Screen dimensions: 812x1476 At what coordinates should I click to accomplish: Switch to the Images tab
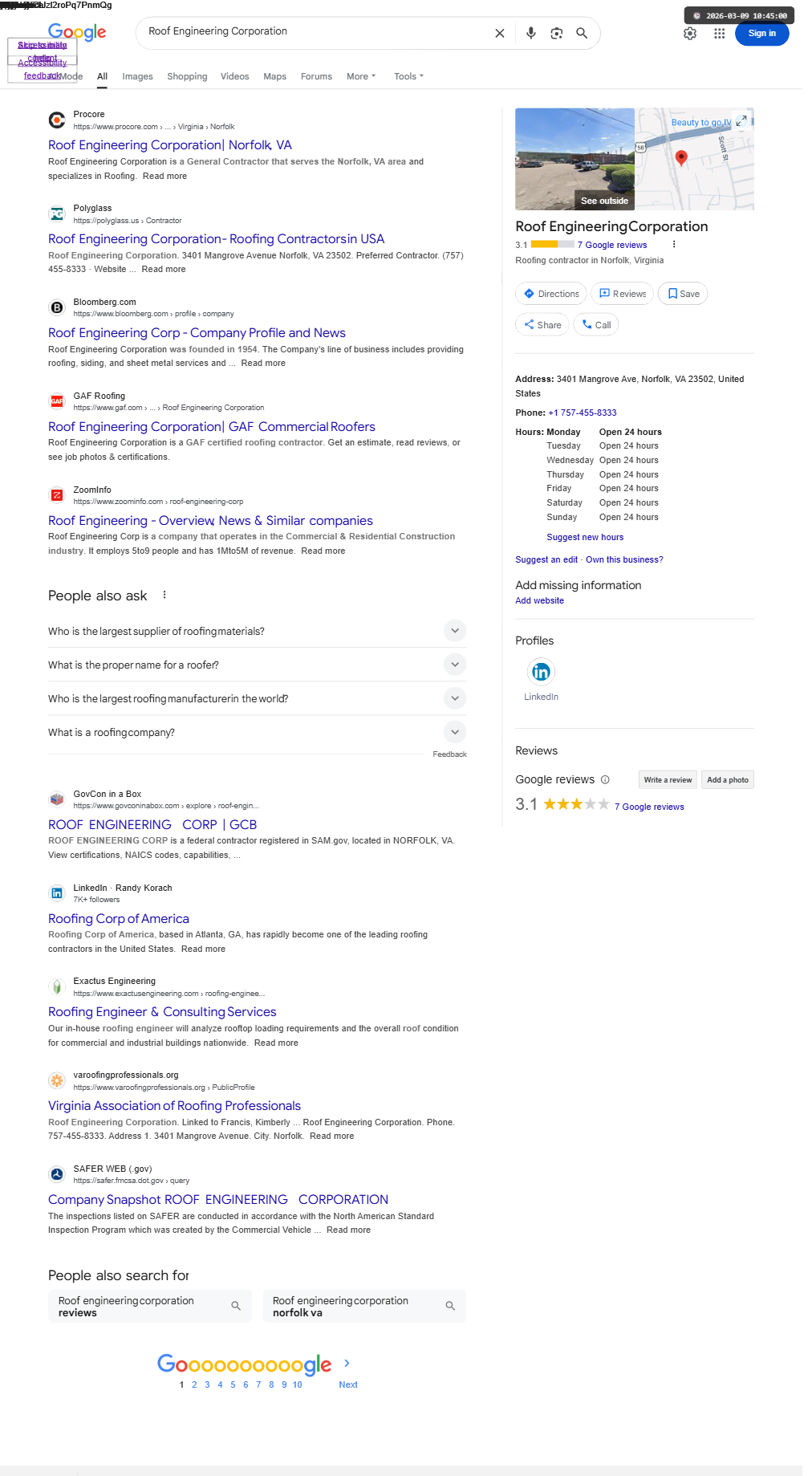pyautogui.click(x=137, y=76)
